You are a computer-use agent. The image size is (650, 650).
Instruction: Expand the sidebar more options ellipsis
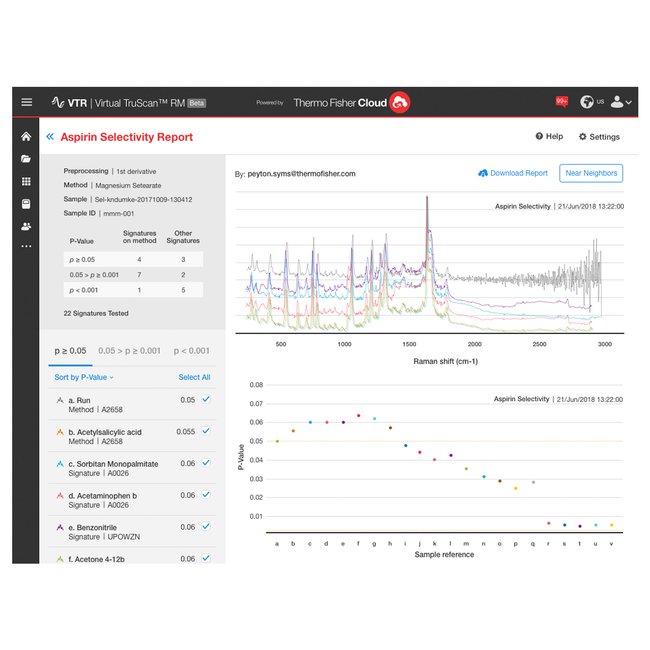(x=26, y=246)
